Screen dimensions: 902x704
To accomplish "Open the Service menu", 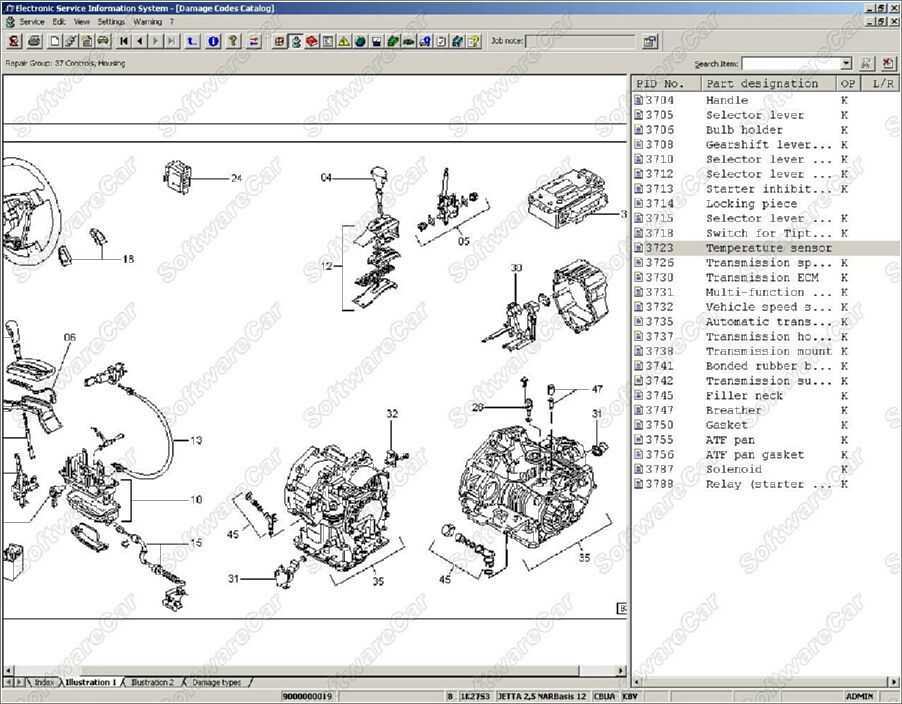I will coord(31,21).
